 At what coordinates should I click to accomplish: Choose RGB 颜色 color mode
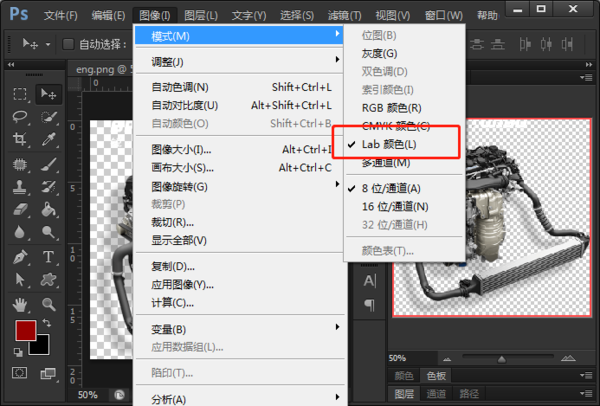[391, 107]
